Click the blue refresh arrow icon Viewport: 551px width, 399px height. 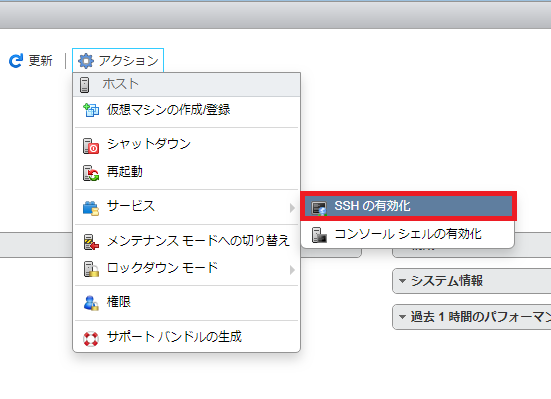[x=16, y=60]
